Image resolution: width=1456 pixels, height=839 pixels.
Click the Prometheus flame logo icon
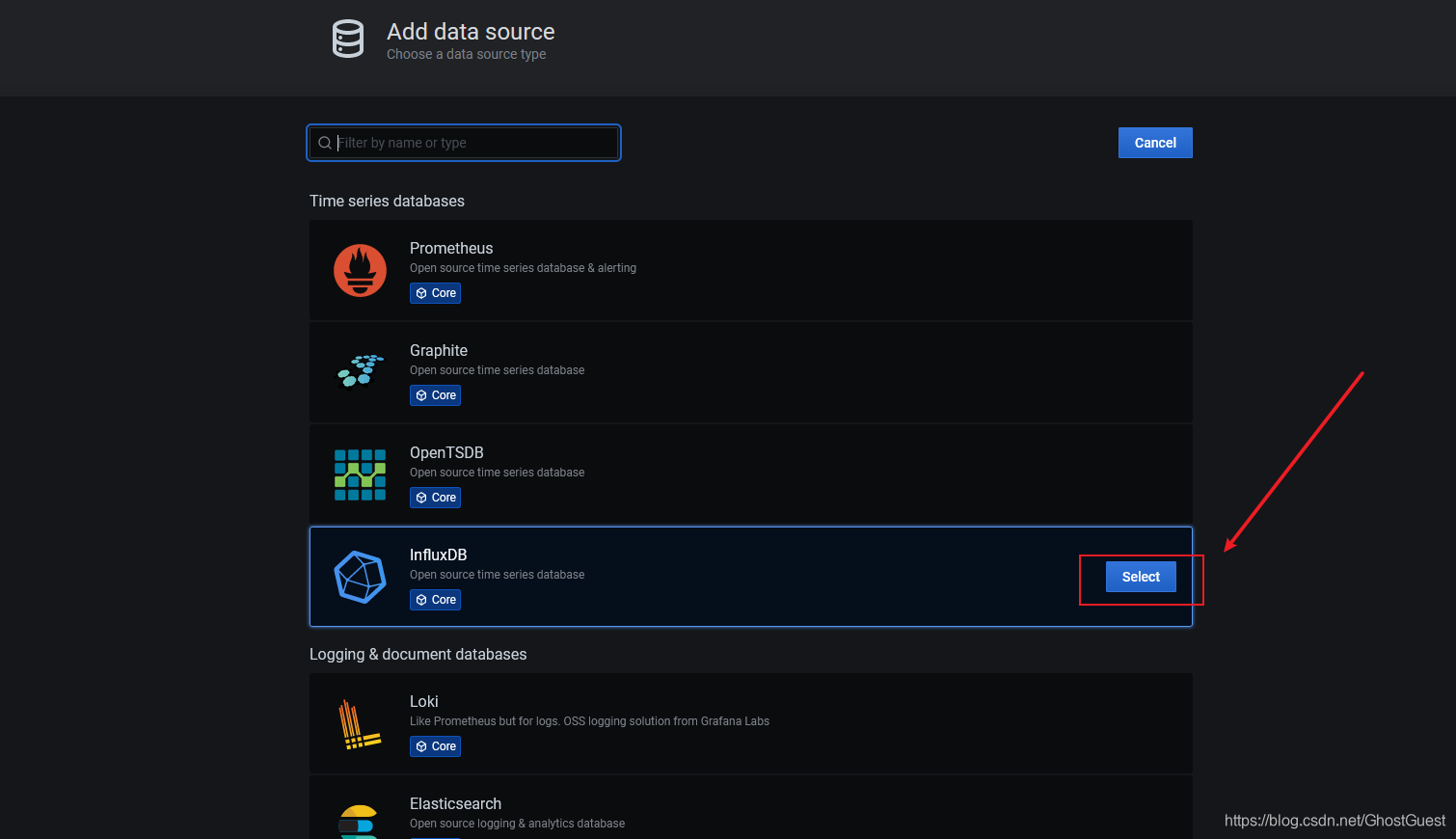coord(360,270)
